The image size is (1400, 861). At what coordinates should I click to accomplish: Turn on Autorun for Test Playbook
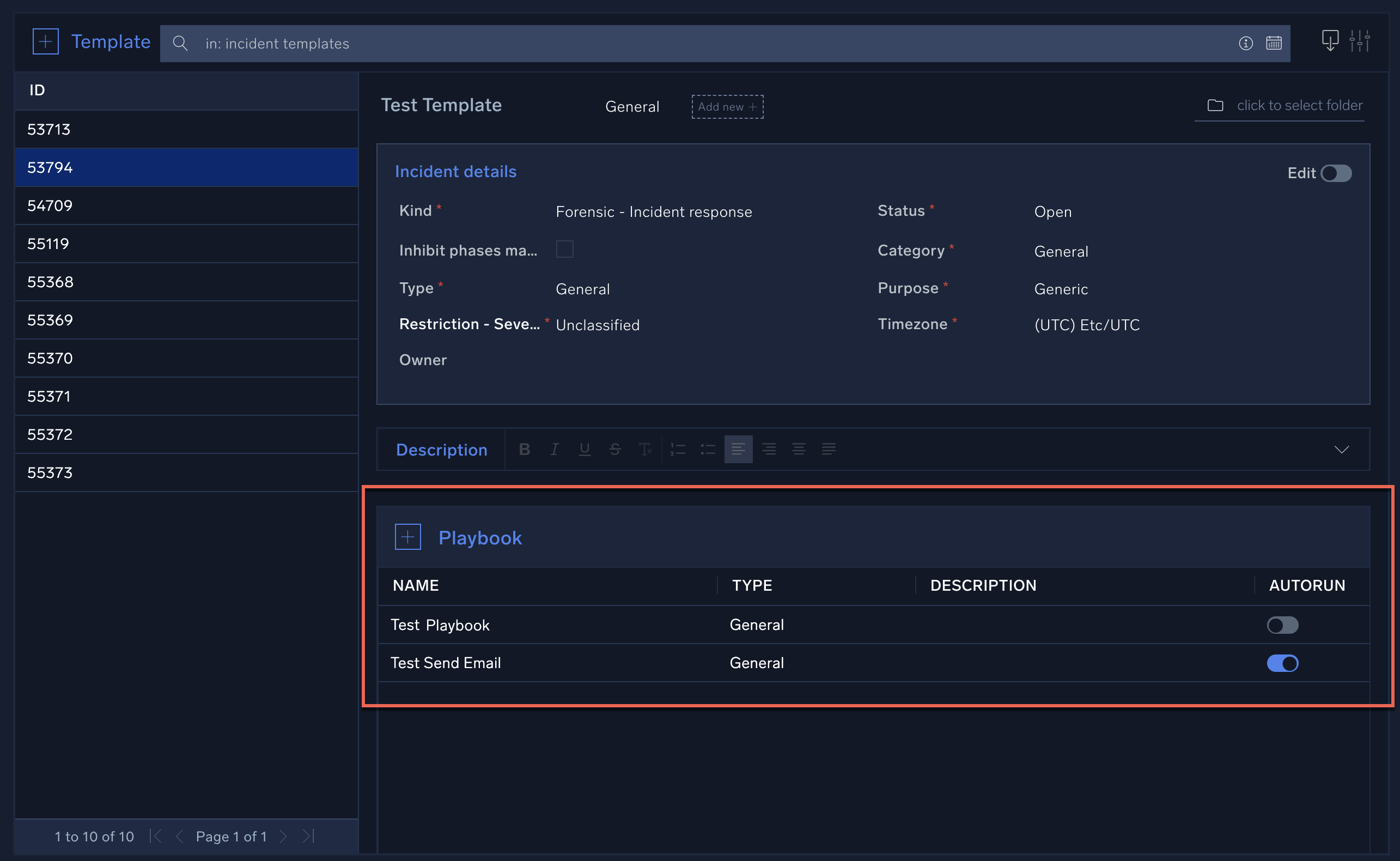1282,624
